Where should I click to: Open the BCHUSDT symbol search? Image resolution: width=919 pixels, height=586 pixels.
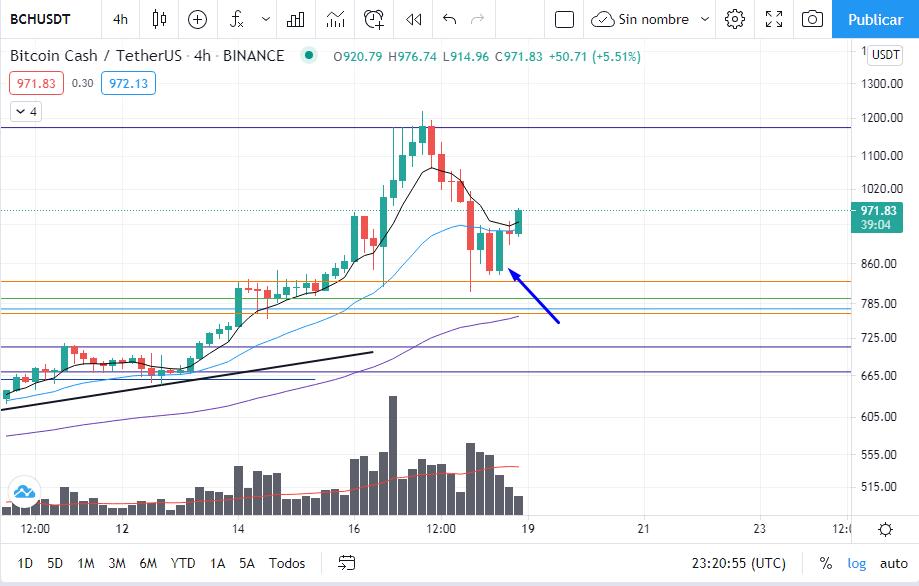(40, 19)
